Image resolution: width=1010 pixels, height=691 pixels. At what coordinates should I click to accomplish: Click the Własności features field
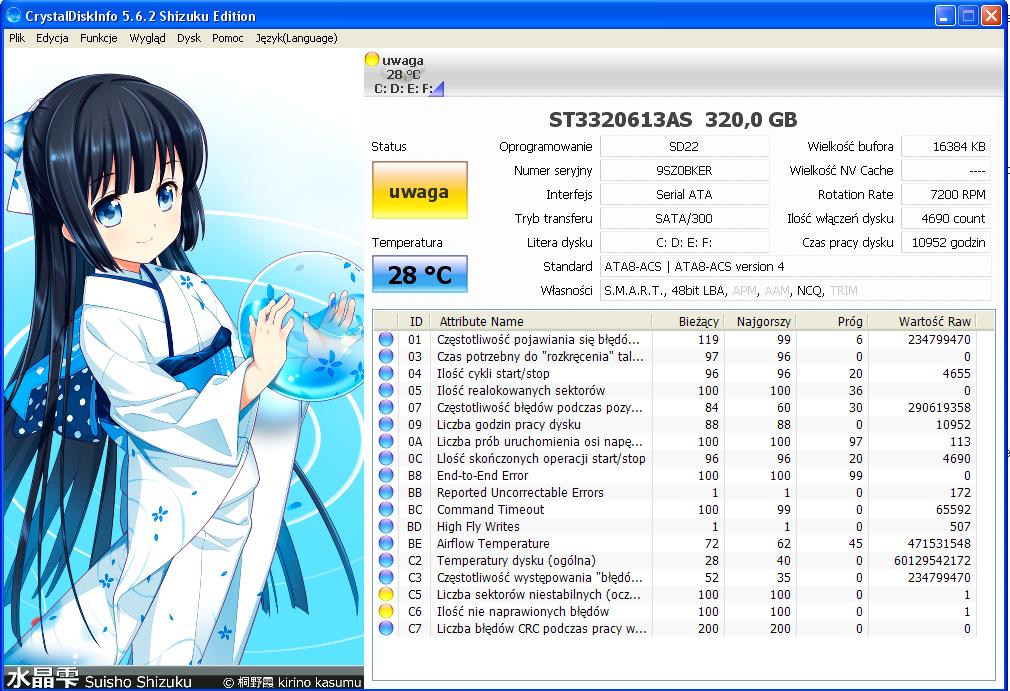[796, 290]
